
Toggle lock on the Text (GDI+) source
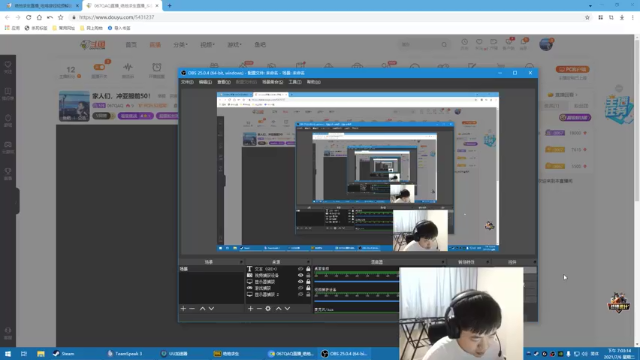308,269
